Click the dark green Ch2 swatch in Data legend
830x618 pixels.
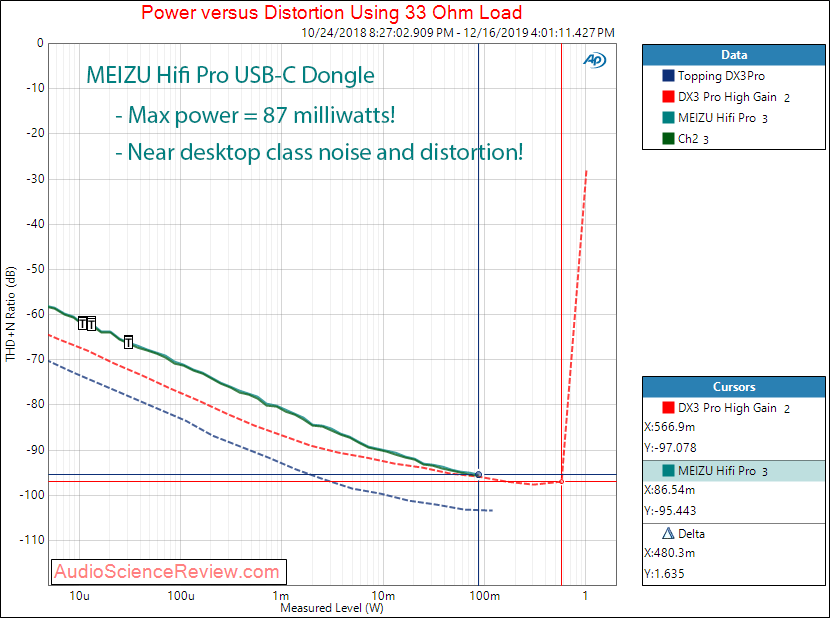(668, 139)
